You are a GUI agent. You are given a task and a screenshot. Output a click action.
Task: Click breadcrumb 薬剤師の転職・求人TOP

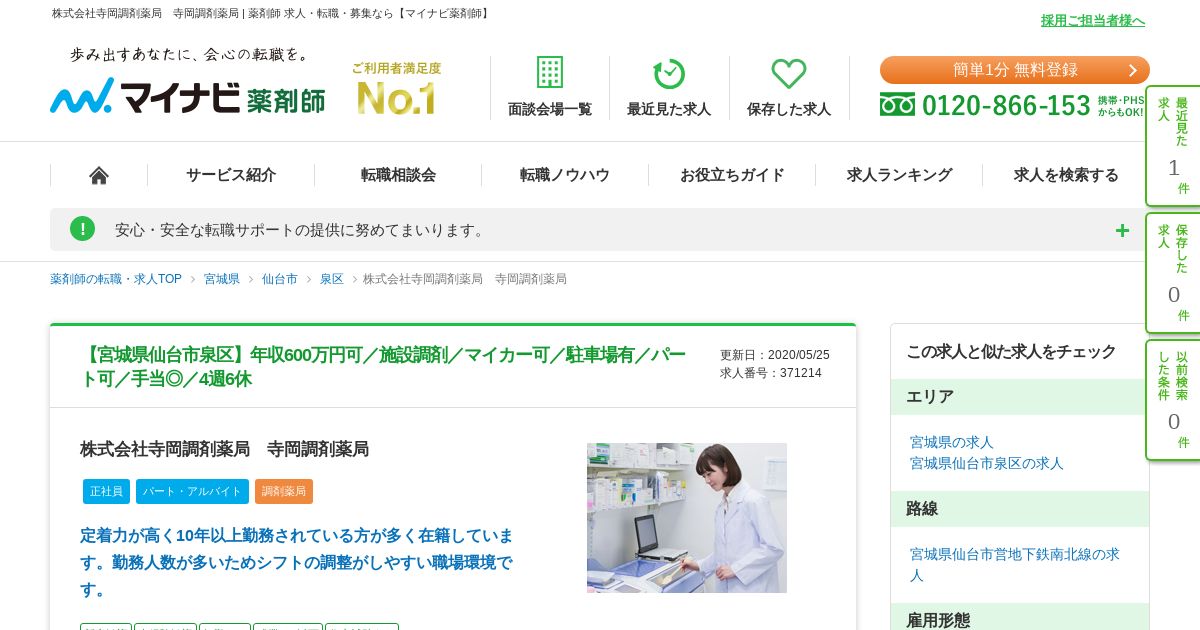[x=116, y=279]
